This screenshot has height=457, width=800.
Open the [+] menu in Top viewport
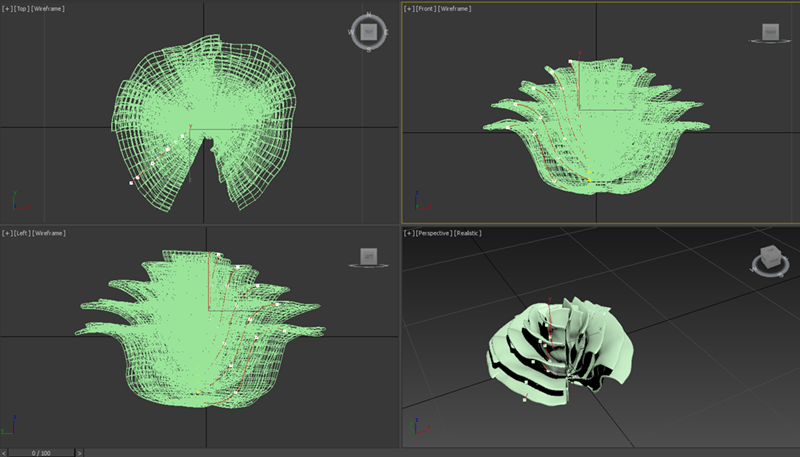tap(8, 8)
